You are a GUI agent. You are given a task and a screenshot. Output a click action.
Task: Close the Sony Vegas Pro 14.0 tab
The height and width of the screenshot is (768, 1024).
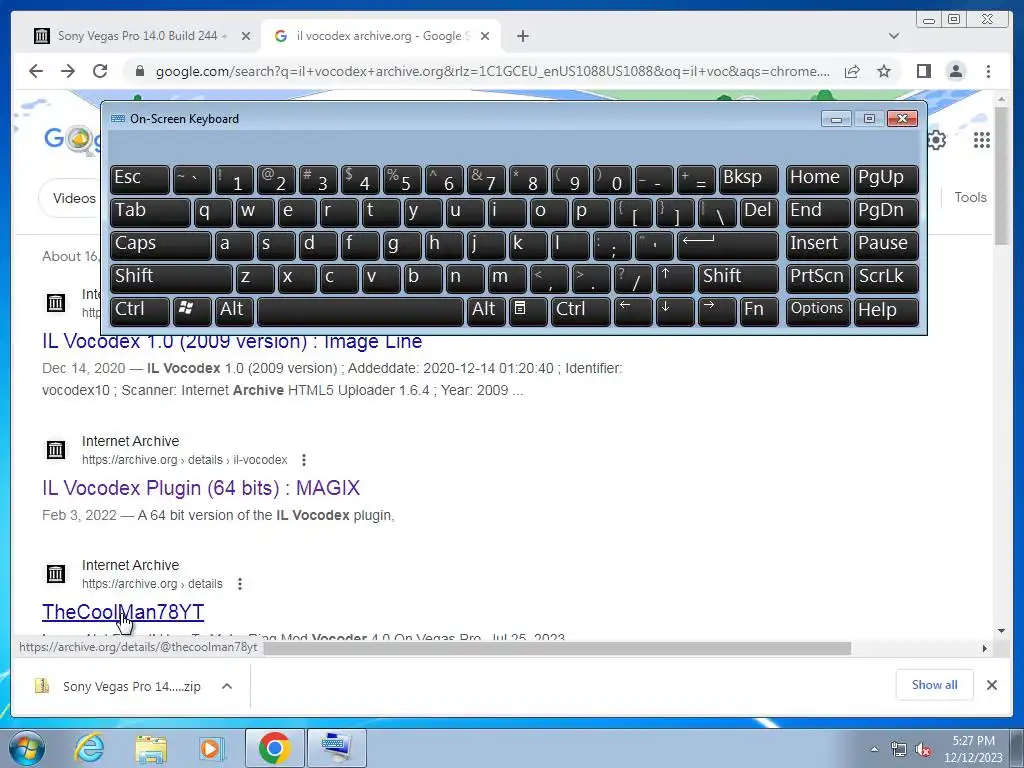tap(246, 36)
